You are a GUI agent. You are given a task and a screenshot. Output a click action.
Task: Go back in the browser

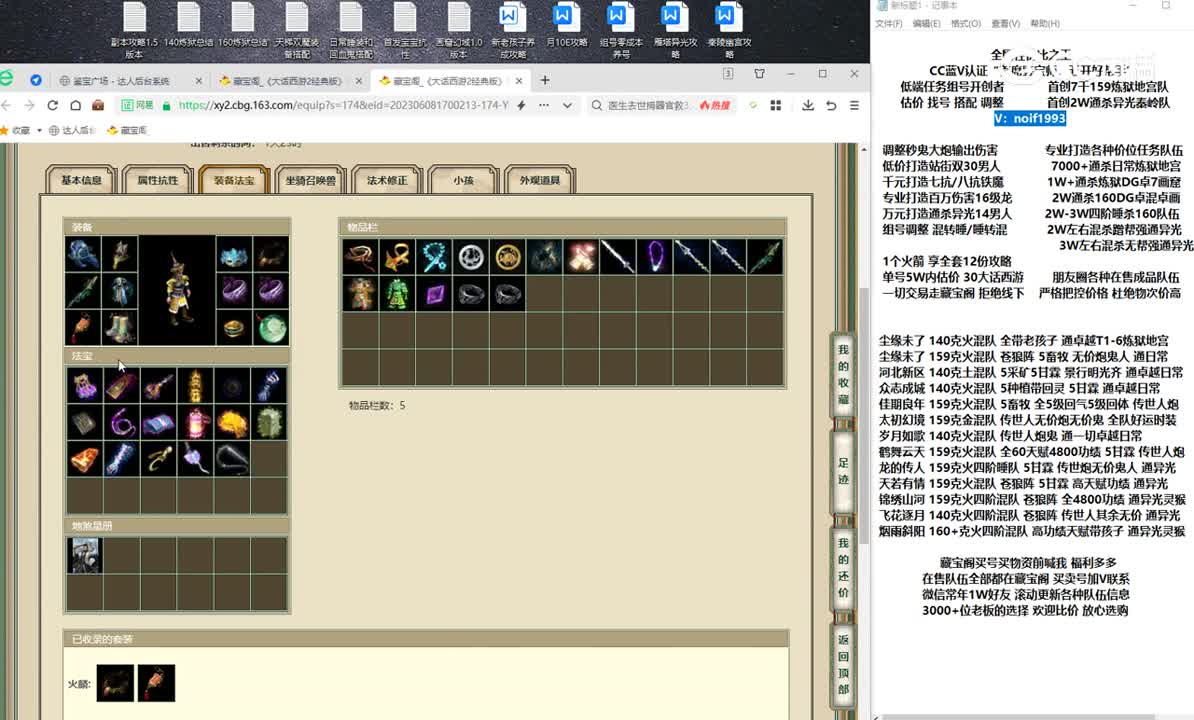pyautogui.click(x=7, y=105)
